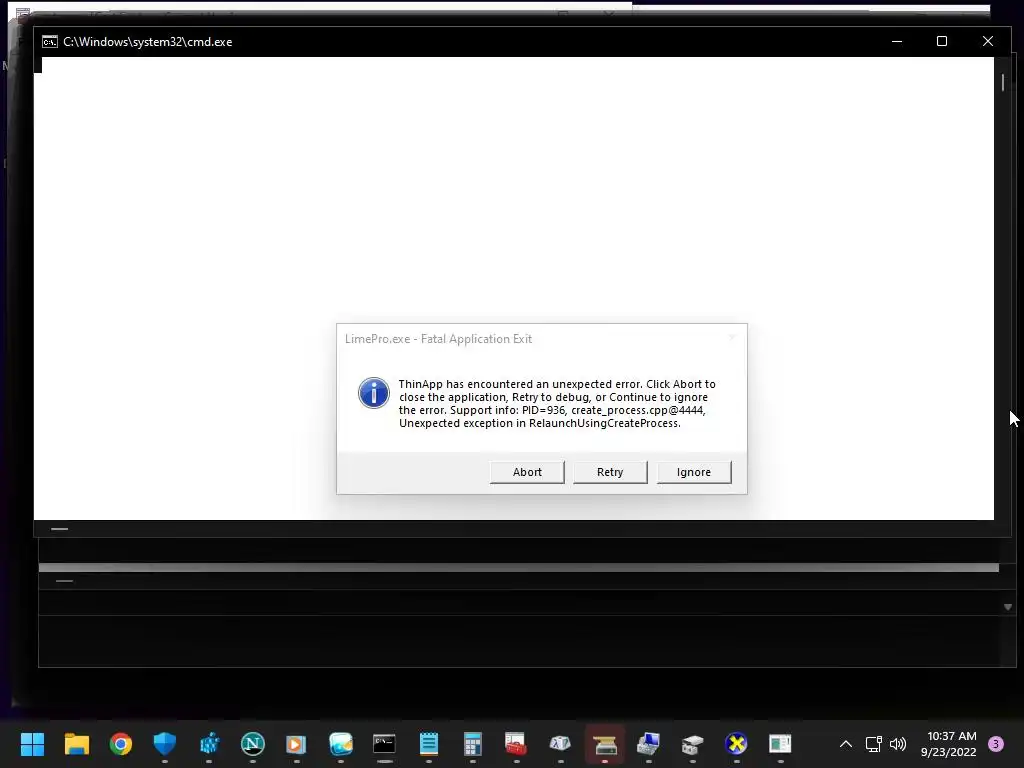Open the picture viewer taskbar icon
The image size is (1024, 768).
341,744
